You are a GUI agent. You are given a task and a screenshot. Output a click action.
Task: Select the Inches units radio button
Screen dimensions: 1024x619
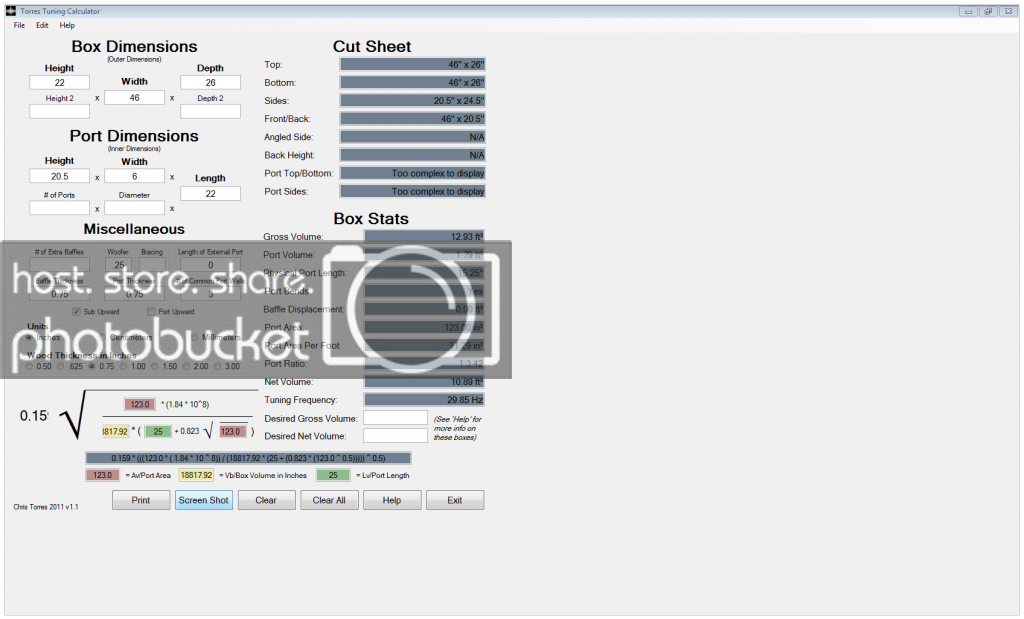click(29, 338)
